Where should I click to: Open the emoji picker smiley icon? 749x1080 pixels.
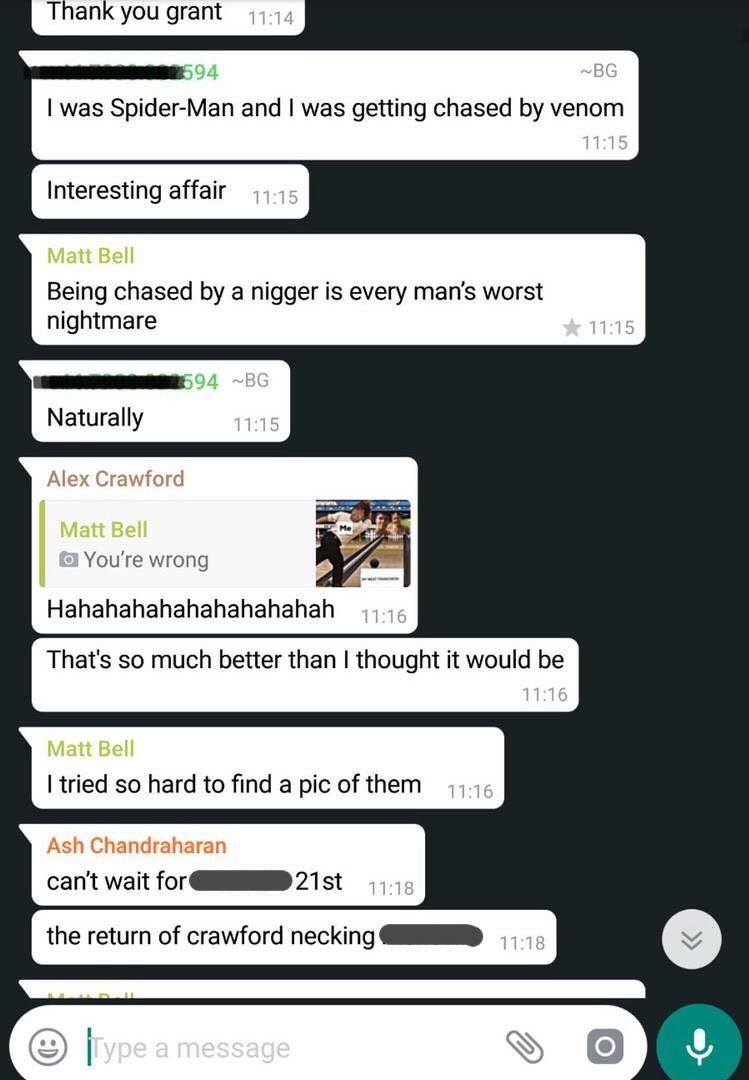coord(48,1047)
